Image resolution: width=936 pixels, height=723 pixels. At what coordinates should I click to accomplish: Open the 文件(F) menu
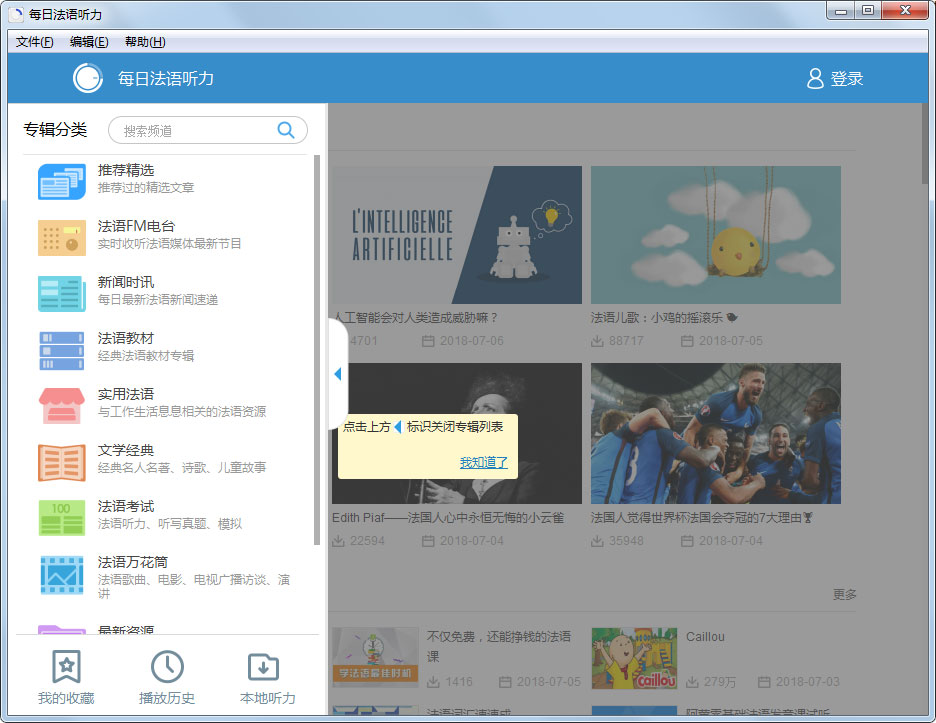[x=35, y=42]
